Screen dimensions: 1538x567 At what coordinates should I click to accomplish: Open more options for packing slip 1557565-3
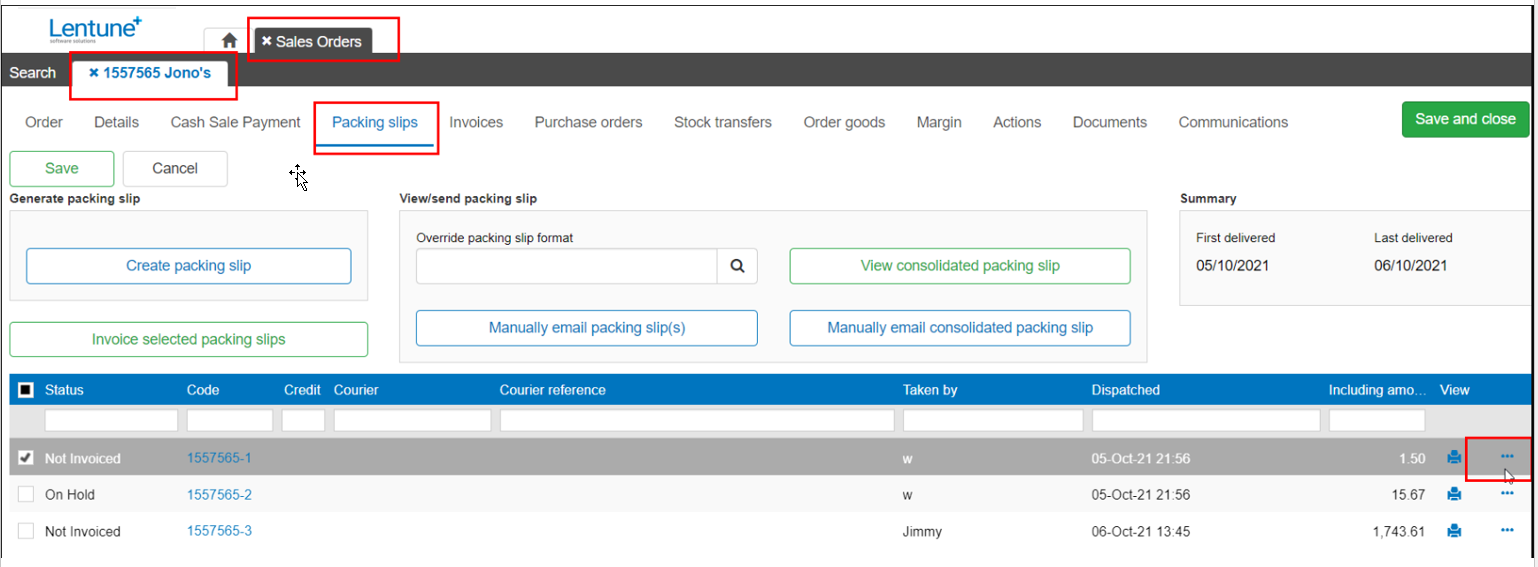1507,530
